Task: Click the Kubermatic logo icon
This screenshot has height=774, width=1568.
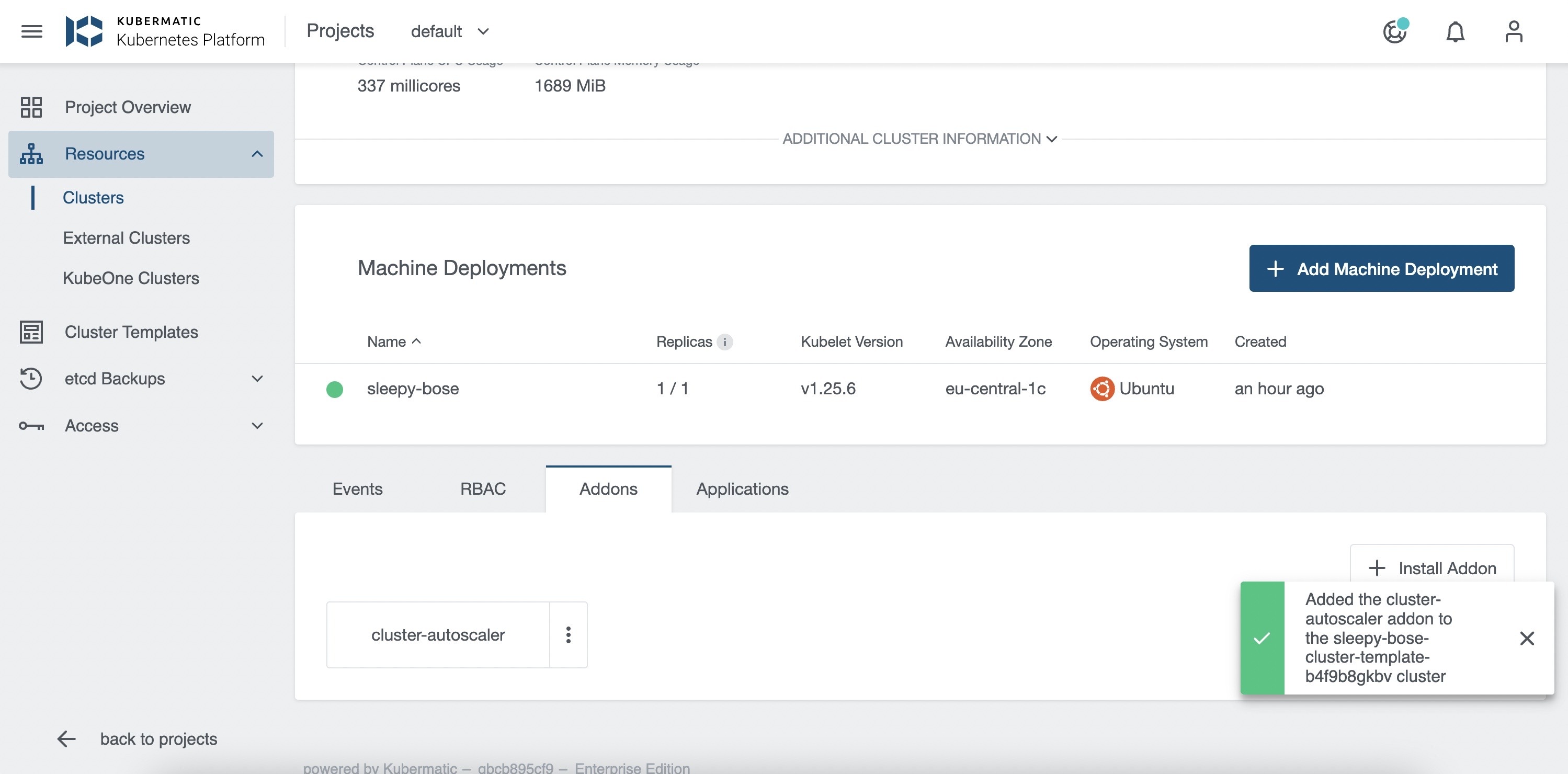Action: [84, 31]
